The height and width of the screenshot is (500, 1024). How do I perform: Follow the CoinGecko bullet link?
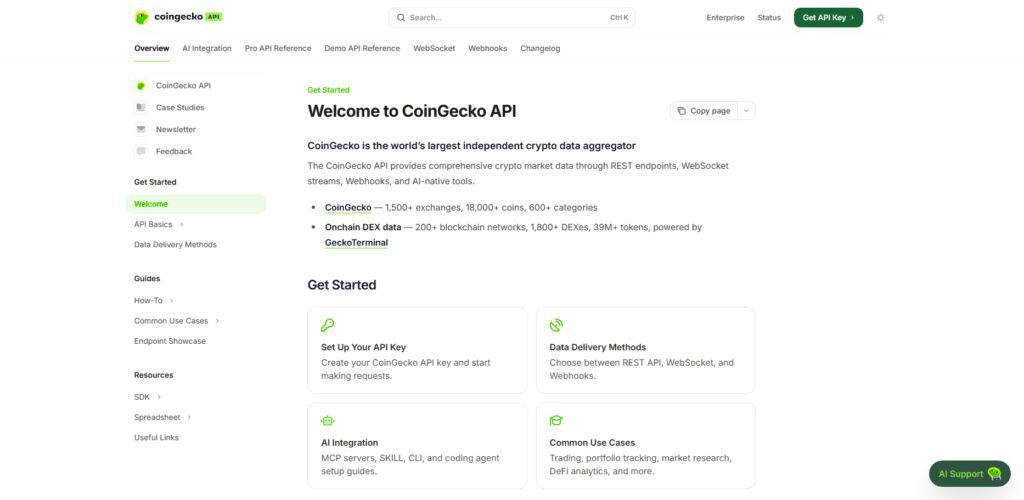[x=348, y=208]
